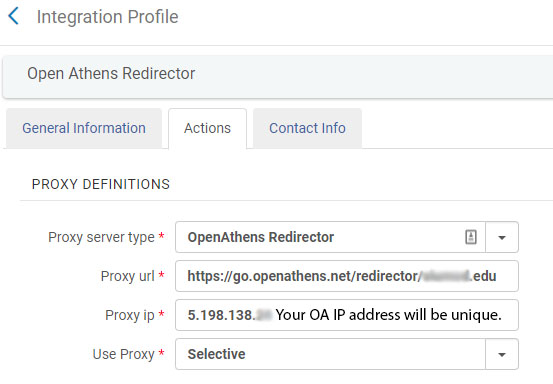Image resolution: width=553 pixels, height=384 pixels.
Task: Click the Use Proxy label
Action: (x=123, y=354)
